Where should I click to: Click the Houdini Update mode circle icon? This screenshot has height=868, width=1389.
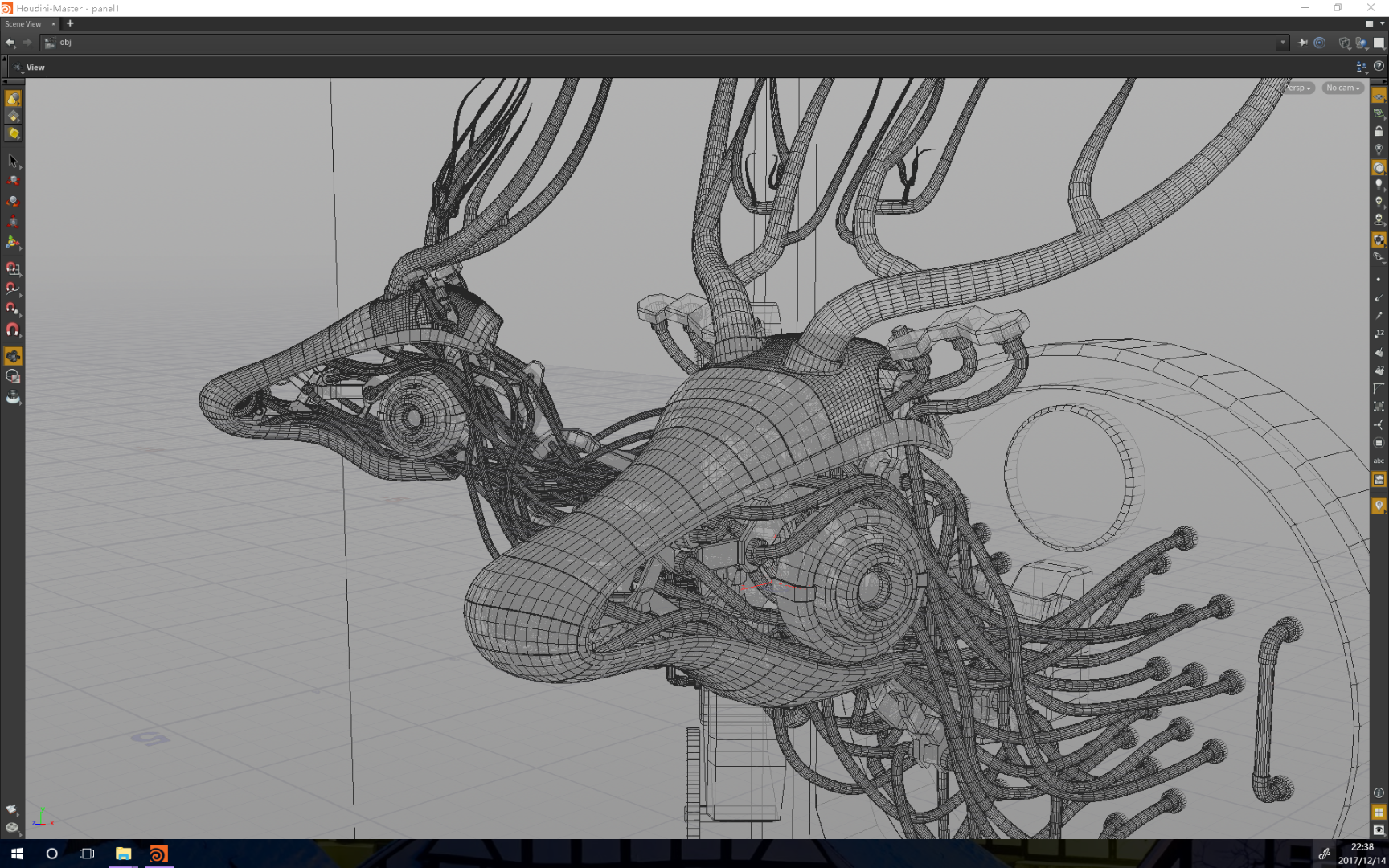coord(1319,43)
